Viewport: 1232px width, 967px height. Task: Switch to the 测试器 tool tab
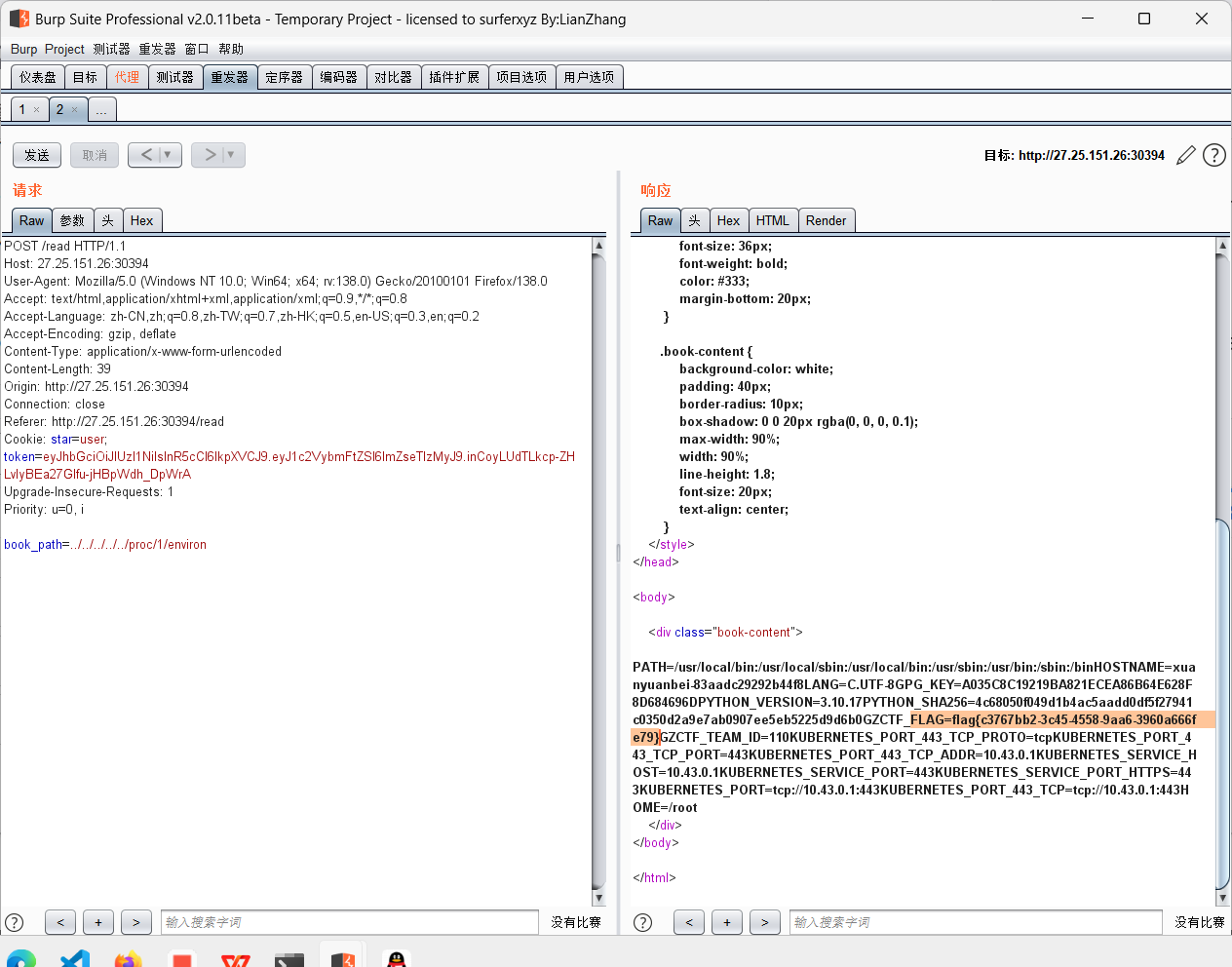point(174,77)
